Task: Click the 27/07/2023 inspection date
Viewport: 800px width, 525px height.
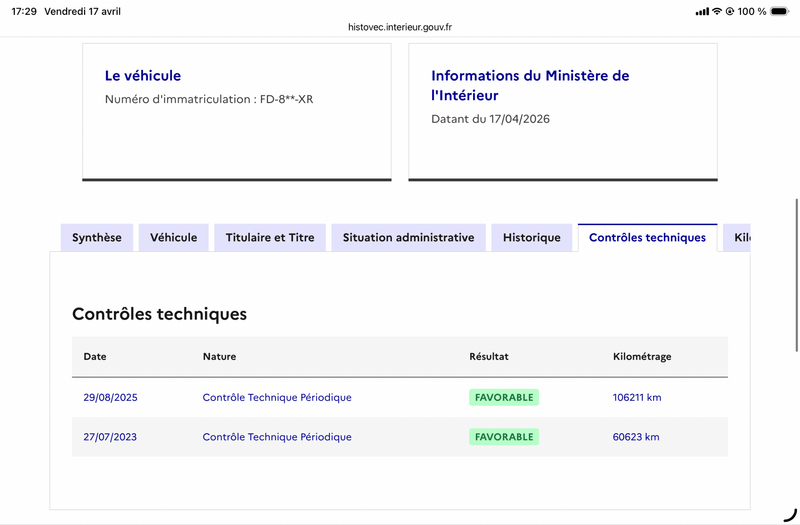Action: [110, 437]
